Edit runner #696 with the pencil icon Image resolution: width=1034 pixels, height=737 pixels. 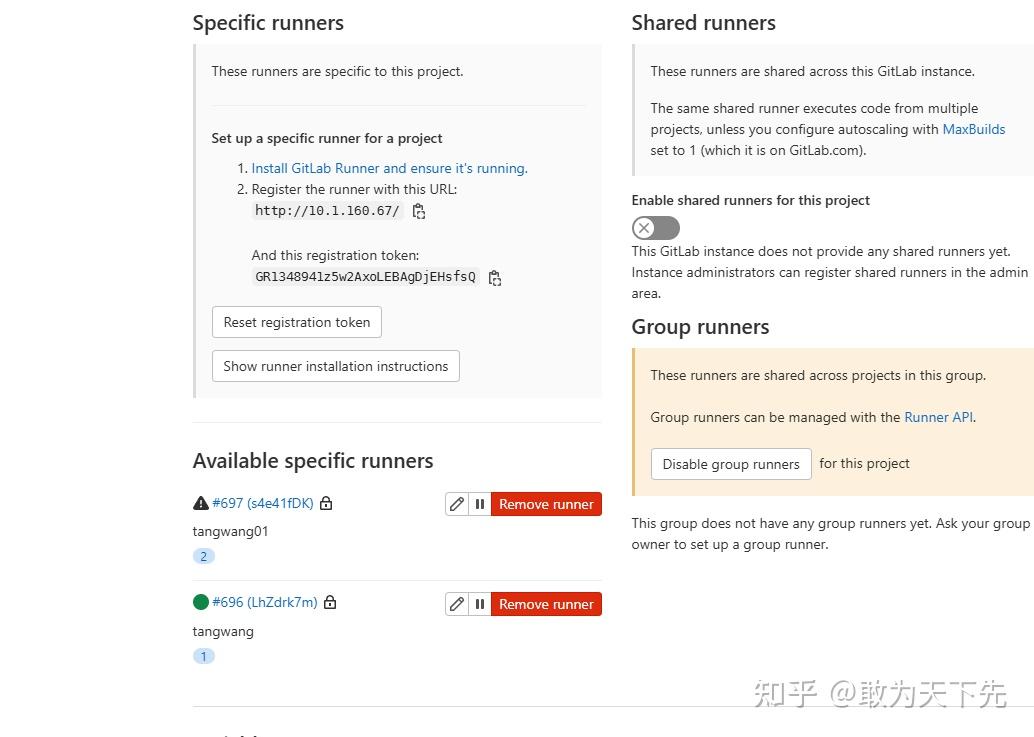457,603
